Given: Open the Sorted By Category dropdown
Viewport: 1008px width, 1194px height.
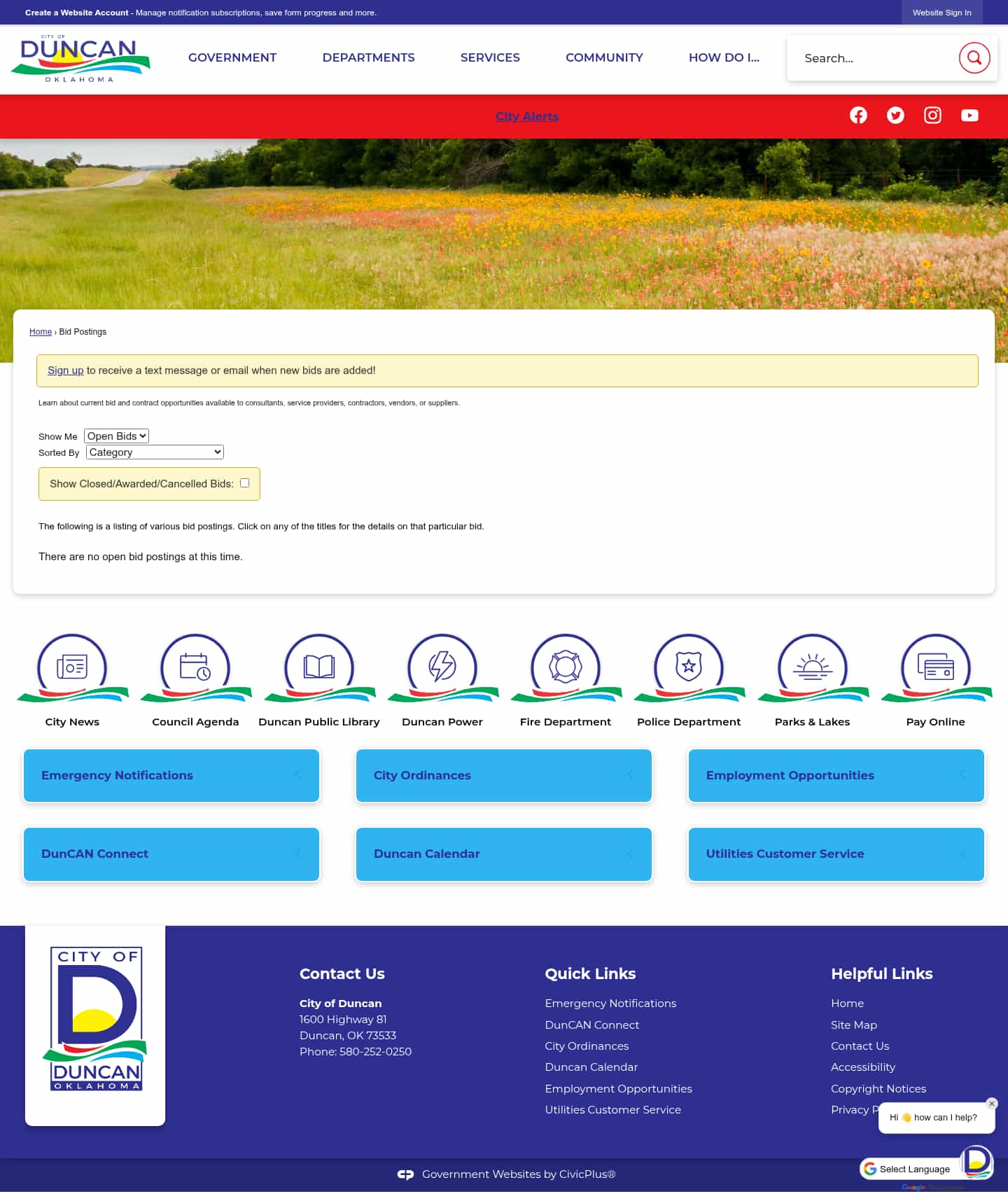Looking at the screenshot, I should click(155, 452).
